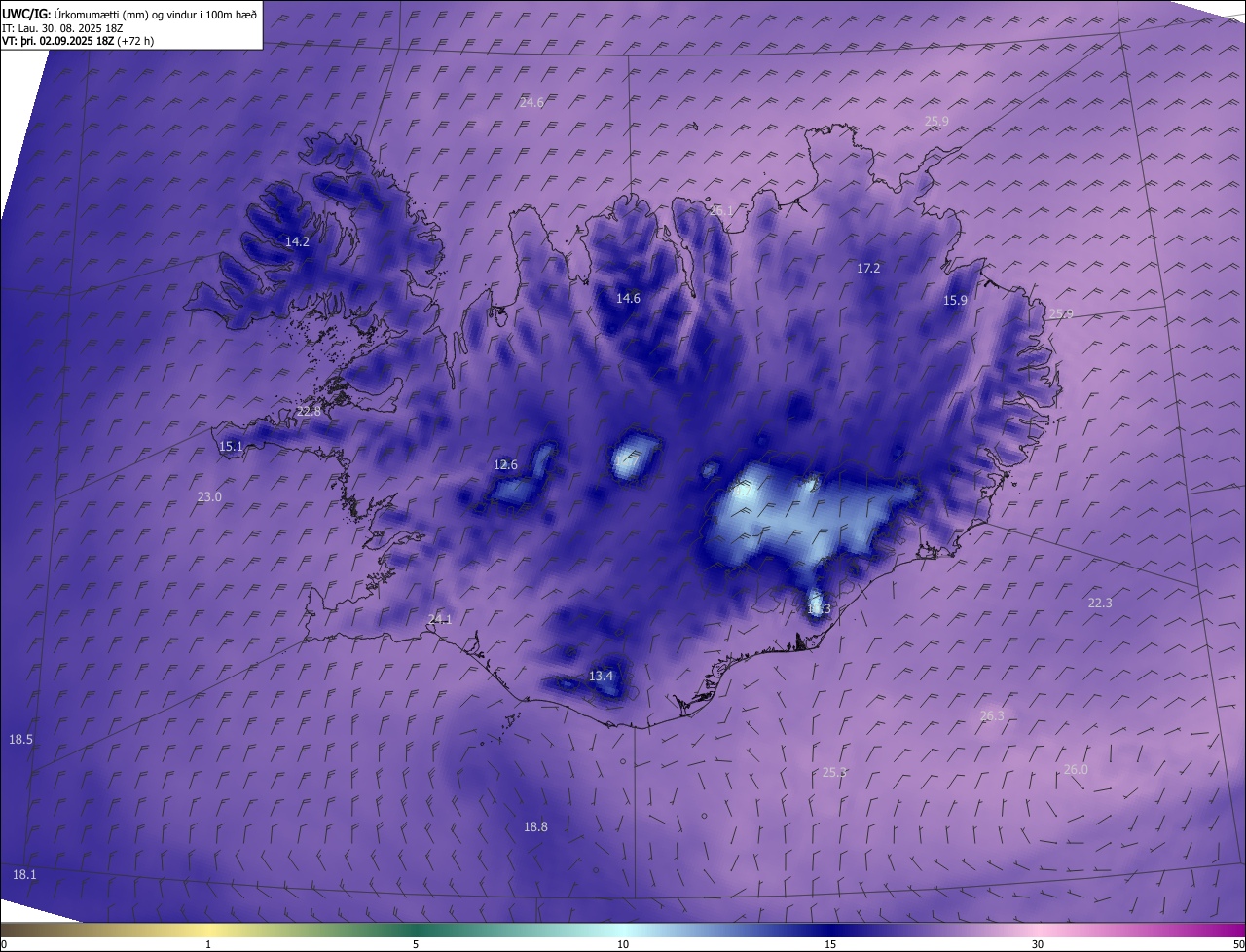This screenshot has width=1246, height=952.
Task: Click the 25.3 value label on the map
Action: click(834, 772)
